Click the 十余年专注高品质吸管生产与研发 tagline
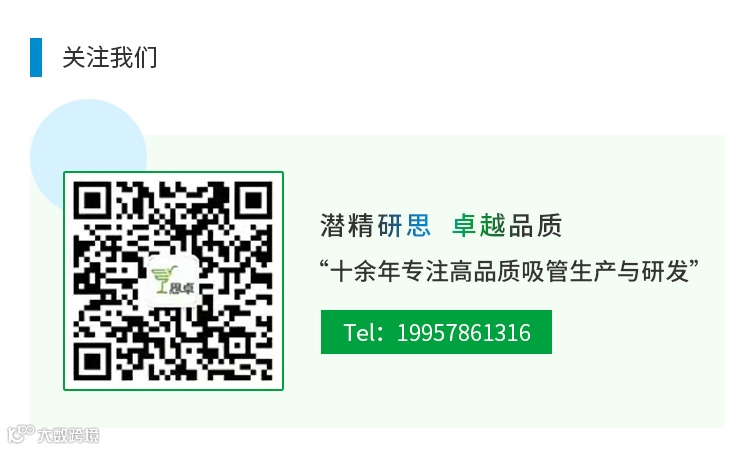Image resolution: width=750 pixels, height=450 pixels. pyautogui.click(x=509, y=271)
